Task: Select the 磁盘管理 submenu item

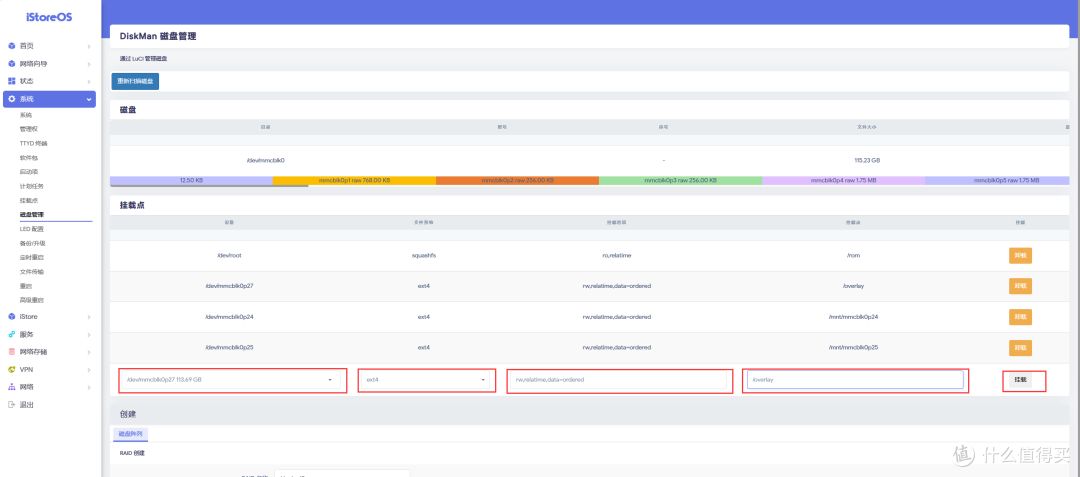Action: coord(31,215)
